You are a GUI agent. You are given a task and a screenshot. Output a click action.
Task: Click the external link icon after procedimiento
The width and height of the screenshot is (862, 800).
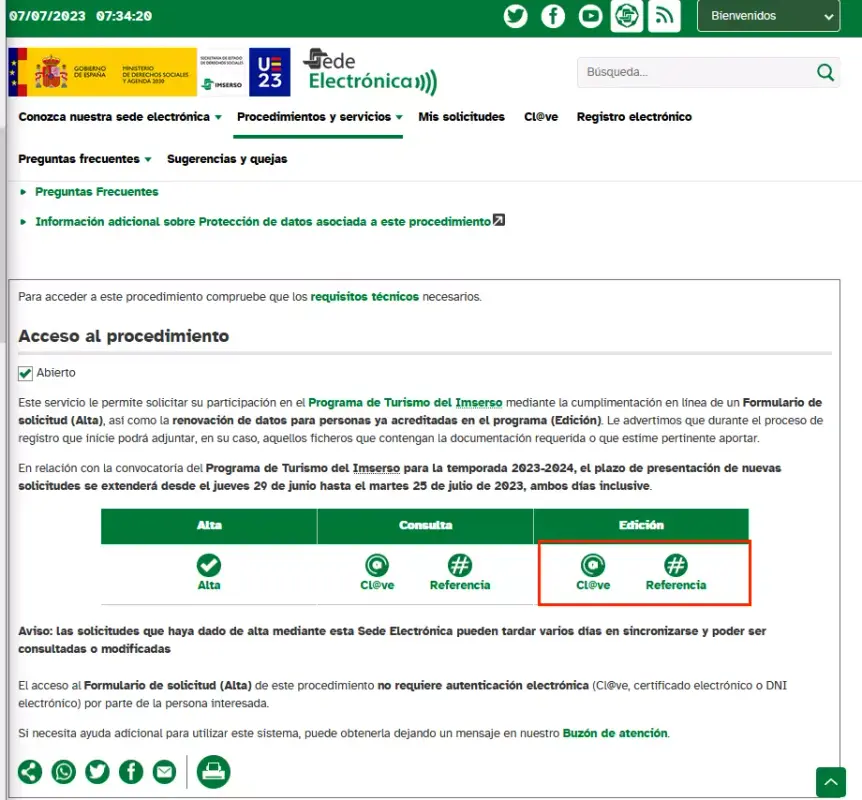(x=499, y=220)
